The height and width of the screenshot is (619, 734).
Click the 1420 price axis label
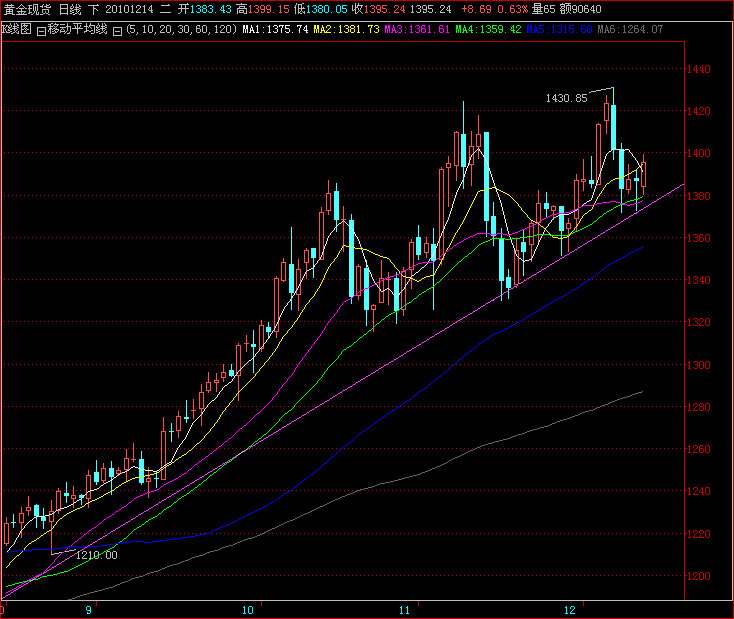coord(698,111)
